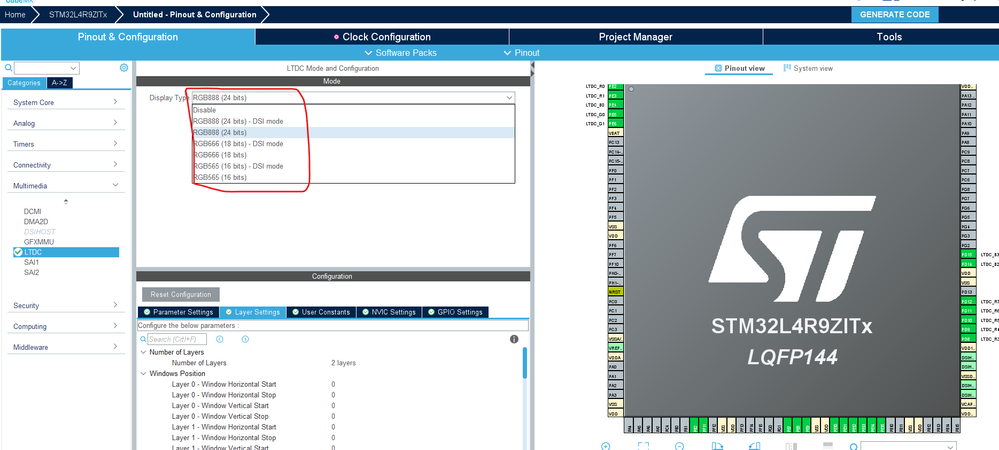Choose RGB565 (16 bits) option
The height and width of the screenshot is (450, 999).
tap(353, 178)
